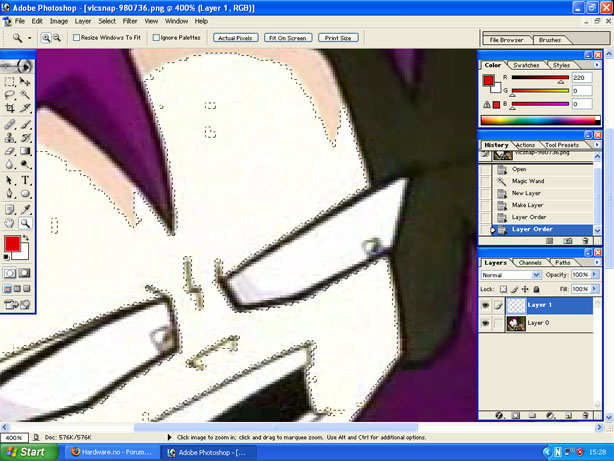
Task: Select the Ellipse shape tool
Action: pyautogui.click(x=25, y=193)
